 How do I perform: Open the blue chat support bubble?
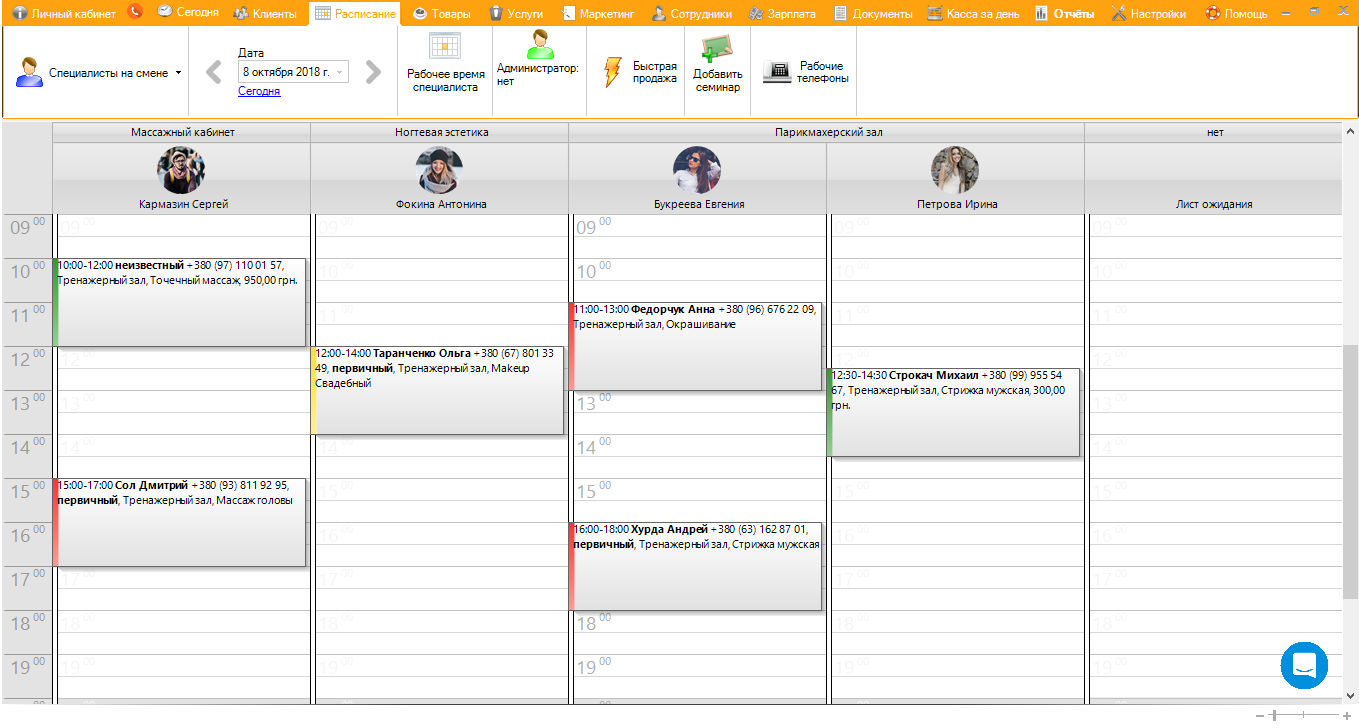click(1304, 665)
